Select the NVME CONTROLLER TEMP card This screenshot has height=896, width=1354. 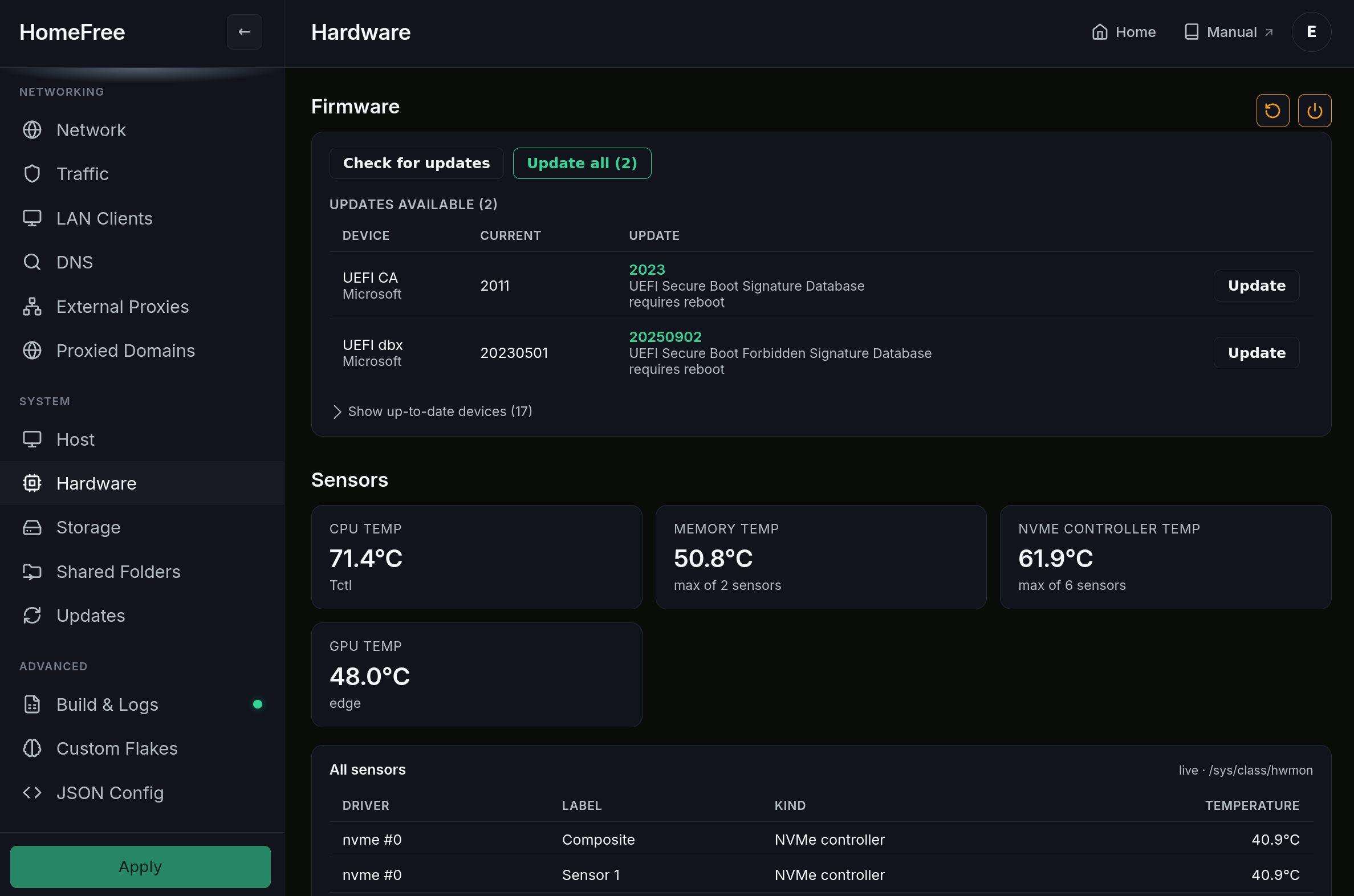pos(1165,557)
